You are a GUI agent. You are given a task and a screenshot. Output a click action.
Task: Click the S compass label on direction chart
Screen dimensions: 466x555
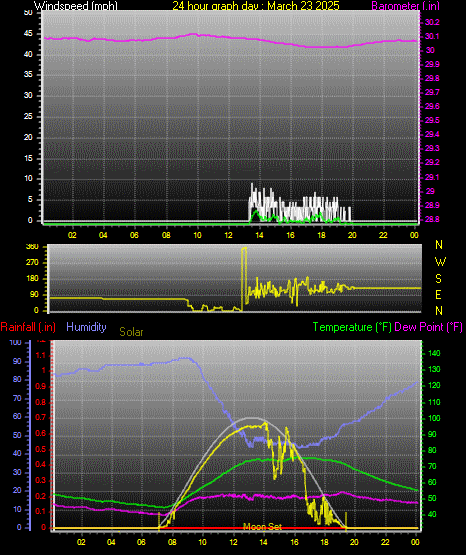click(x=438, y=279)
